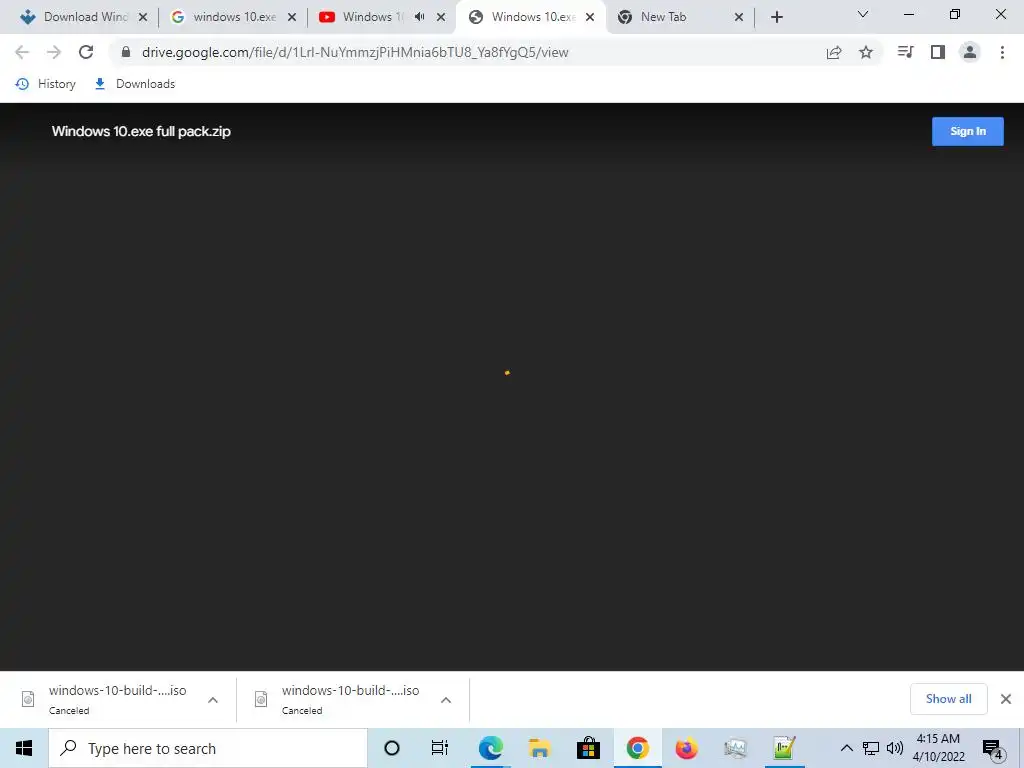View site security lock information

pyautogui.click(x=126, y=52)
